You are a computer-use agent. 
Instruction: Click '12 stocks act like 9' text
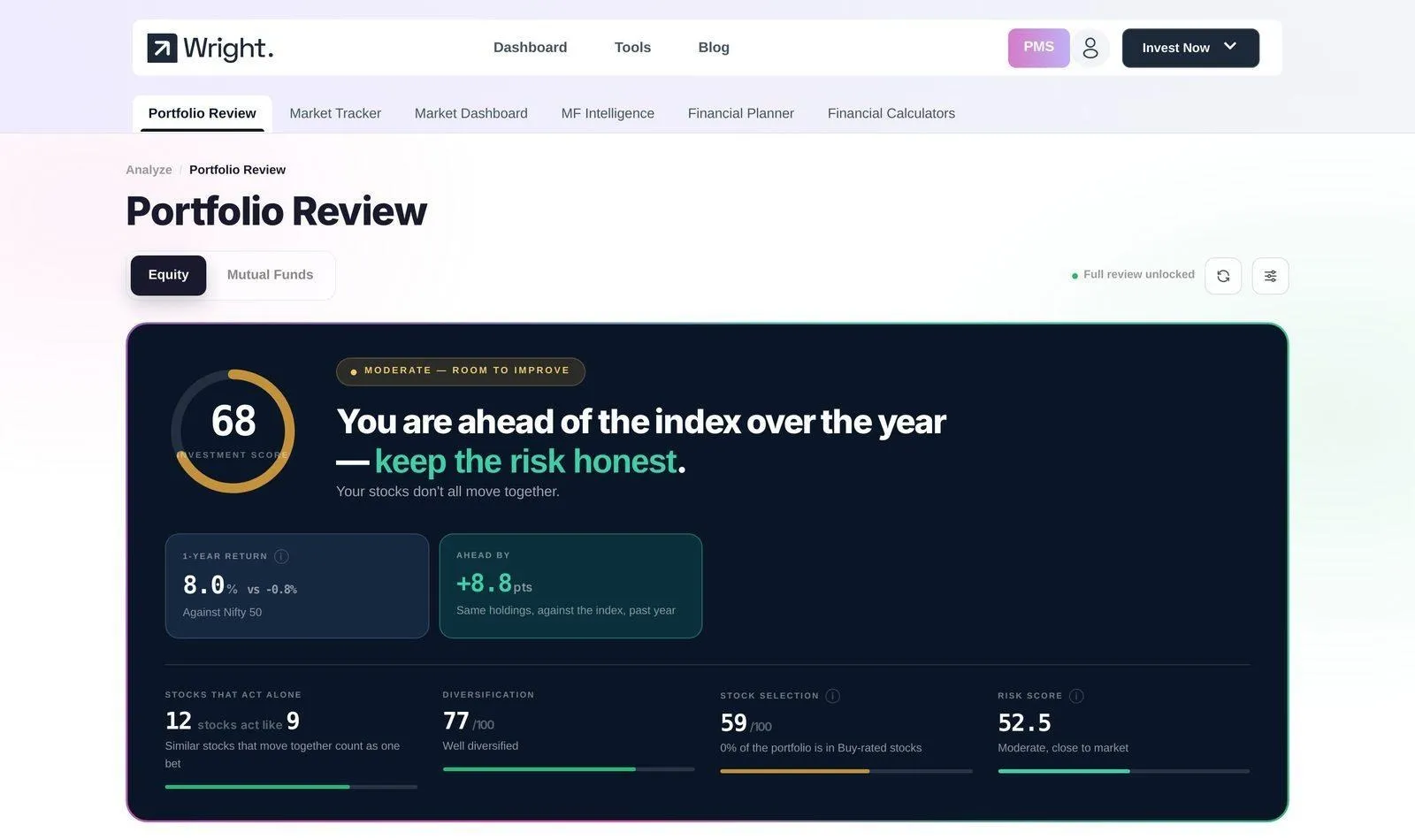pyautogui.click(x=233, y=722)
